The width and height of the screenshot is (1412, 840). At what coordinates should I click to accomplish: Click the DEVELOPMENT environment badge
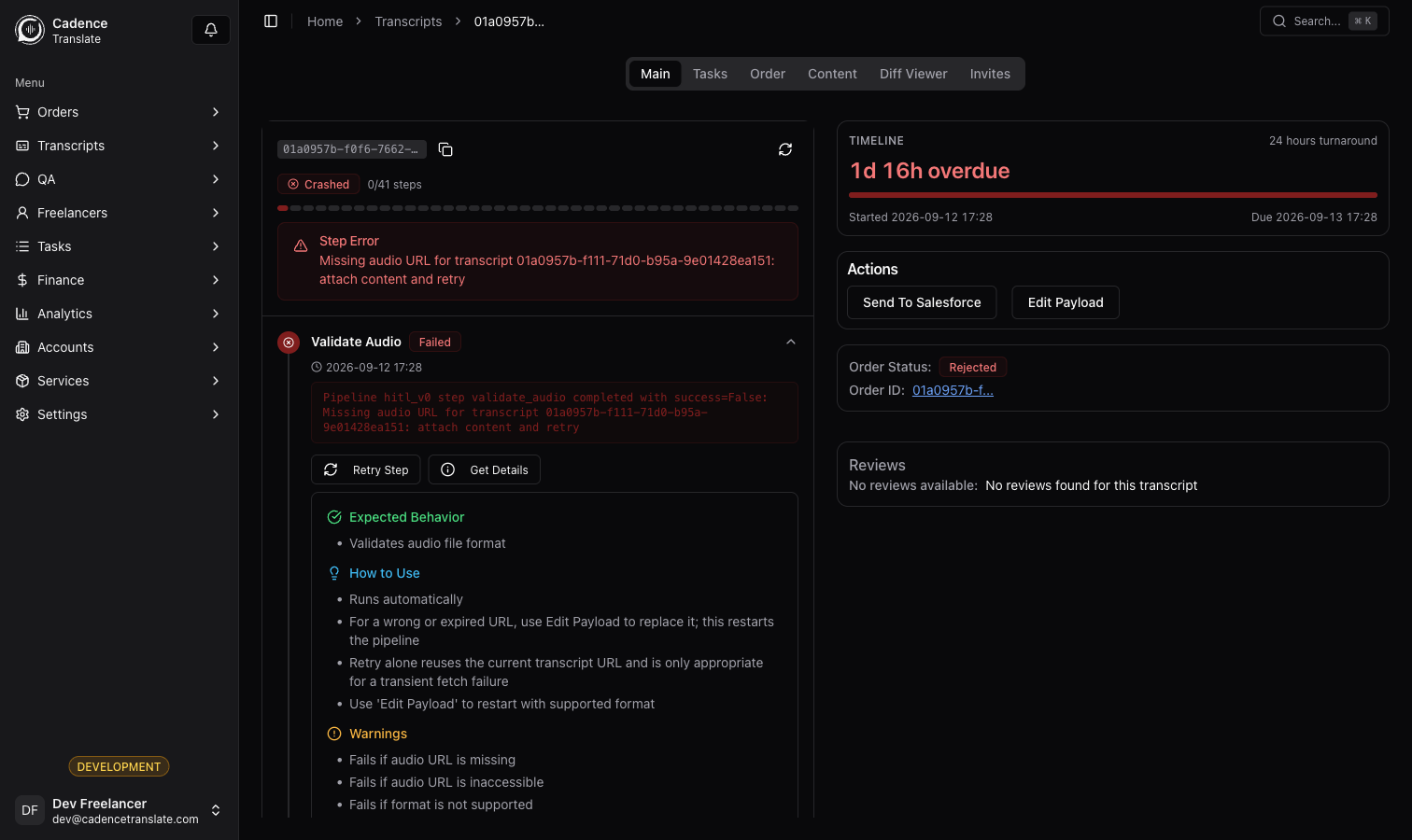(119, 766)
